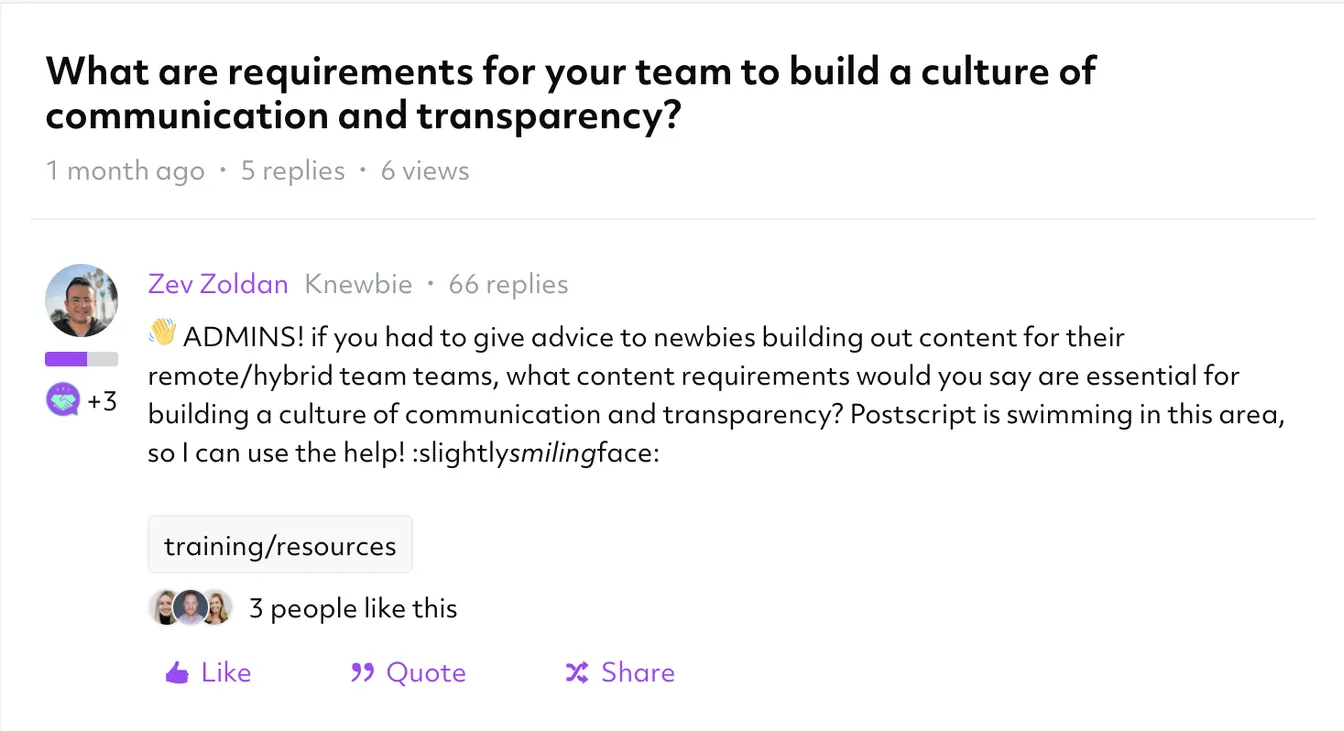Select the Knewbie rank label
The image size is (1344, 731).
pos(358,284)
